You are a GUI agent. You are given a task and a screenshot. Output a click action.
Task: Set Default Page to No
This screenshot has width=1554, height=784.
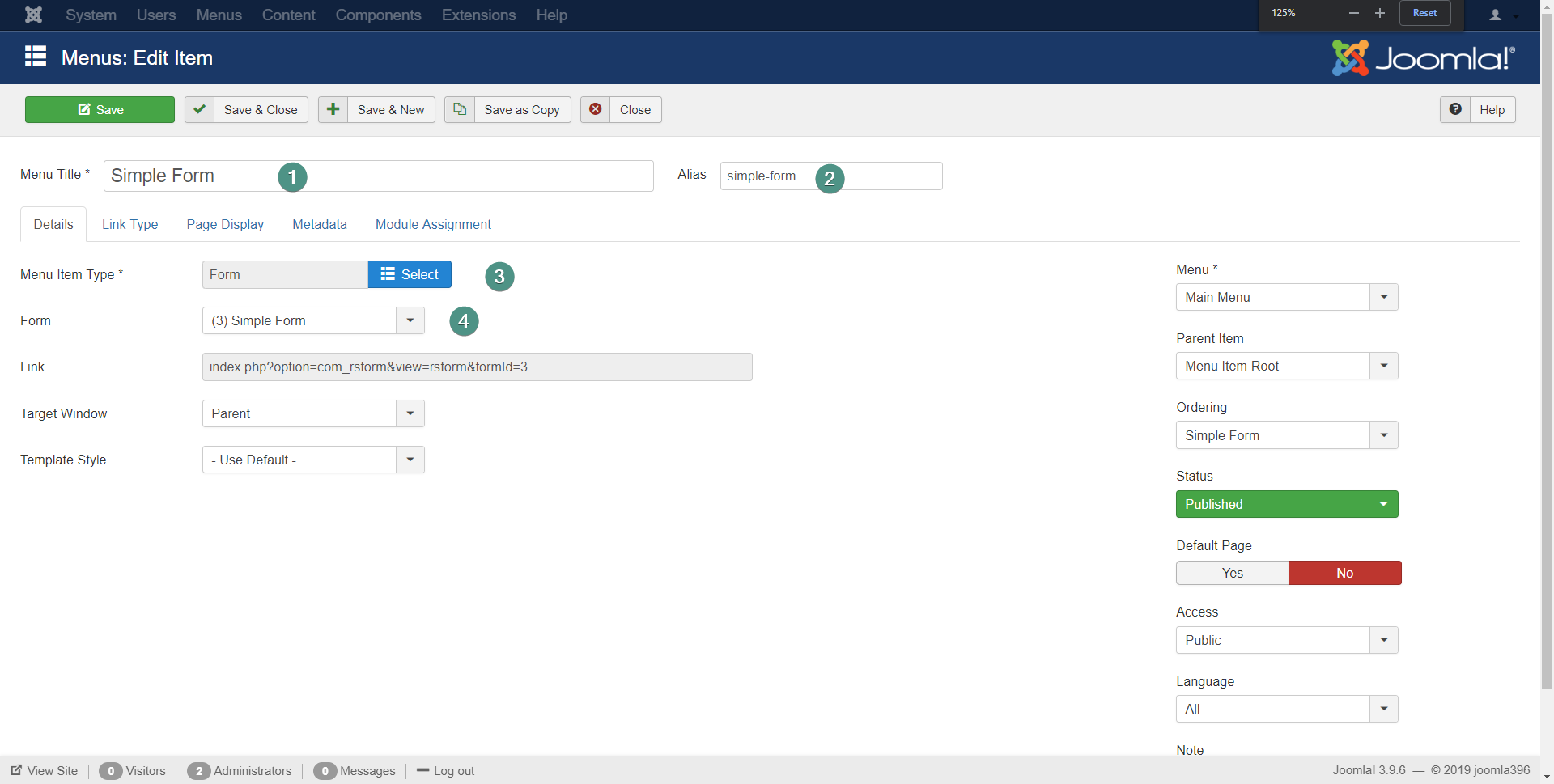tap(1344, 573)
